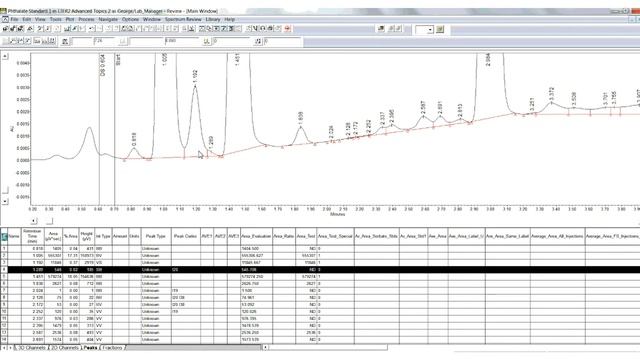Click the red icon ending the main toolbar
640x360 pixels.
pos(288,29)
